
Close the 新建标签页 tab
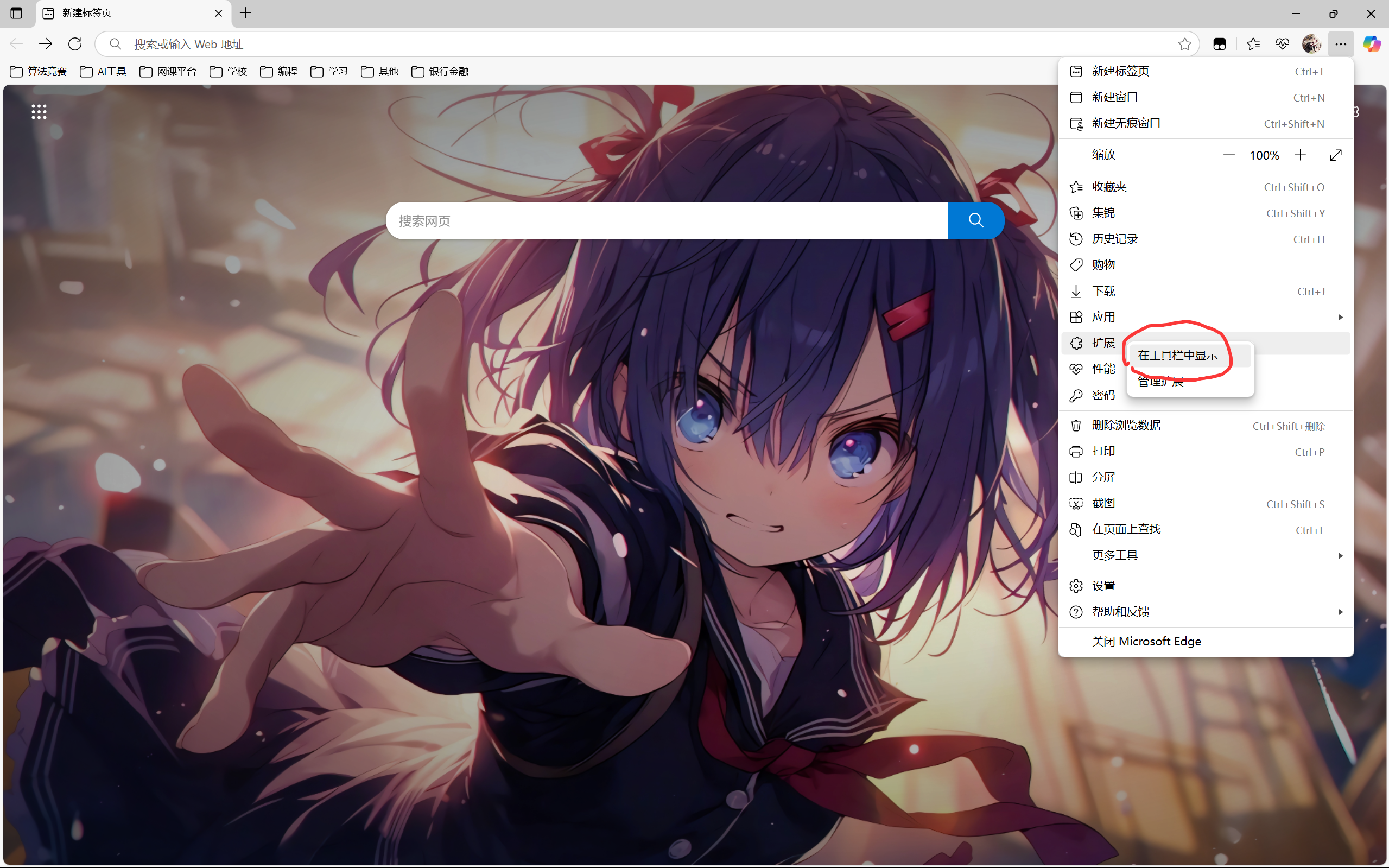(x=218, y=13)
